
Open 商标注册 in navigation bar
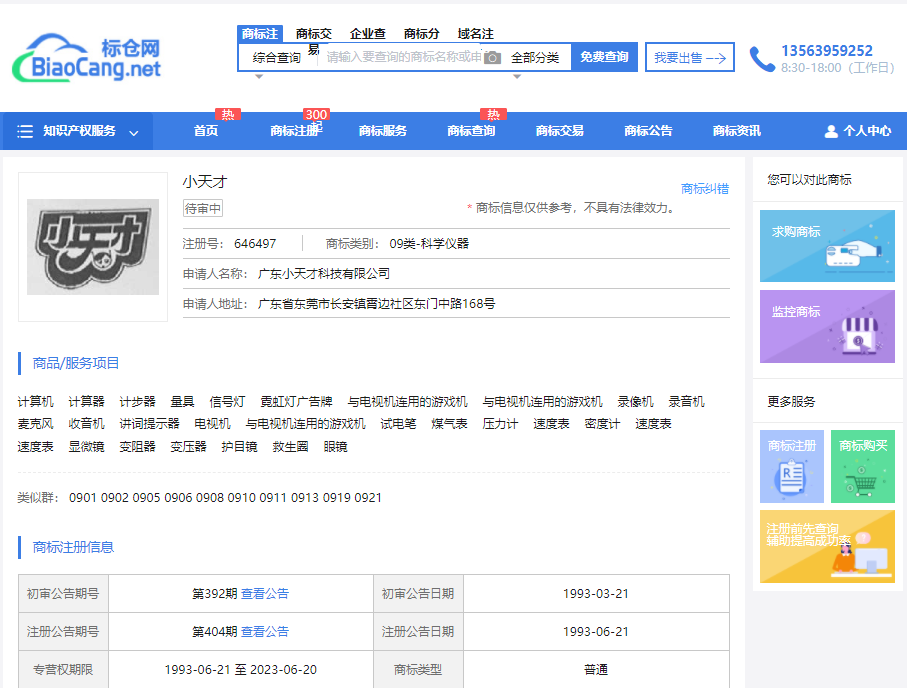295,131
